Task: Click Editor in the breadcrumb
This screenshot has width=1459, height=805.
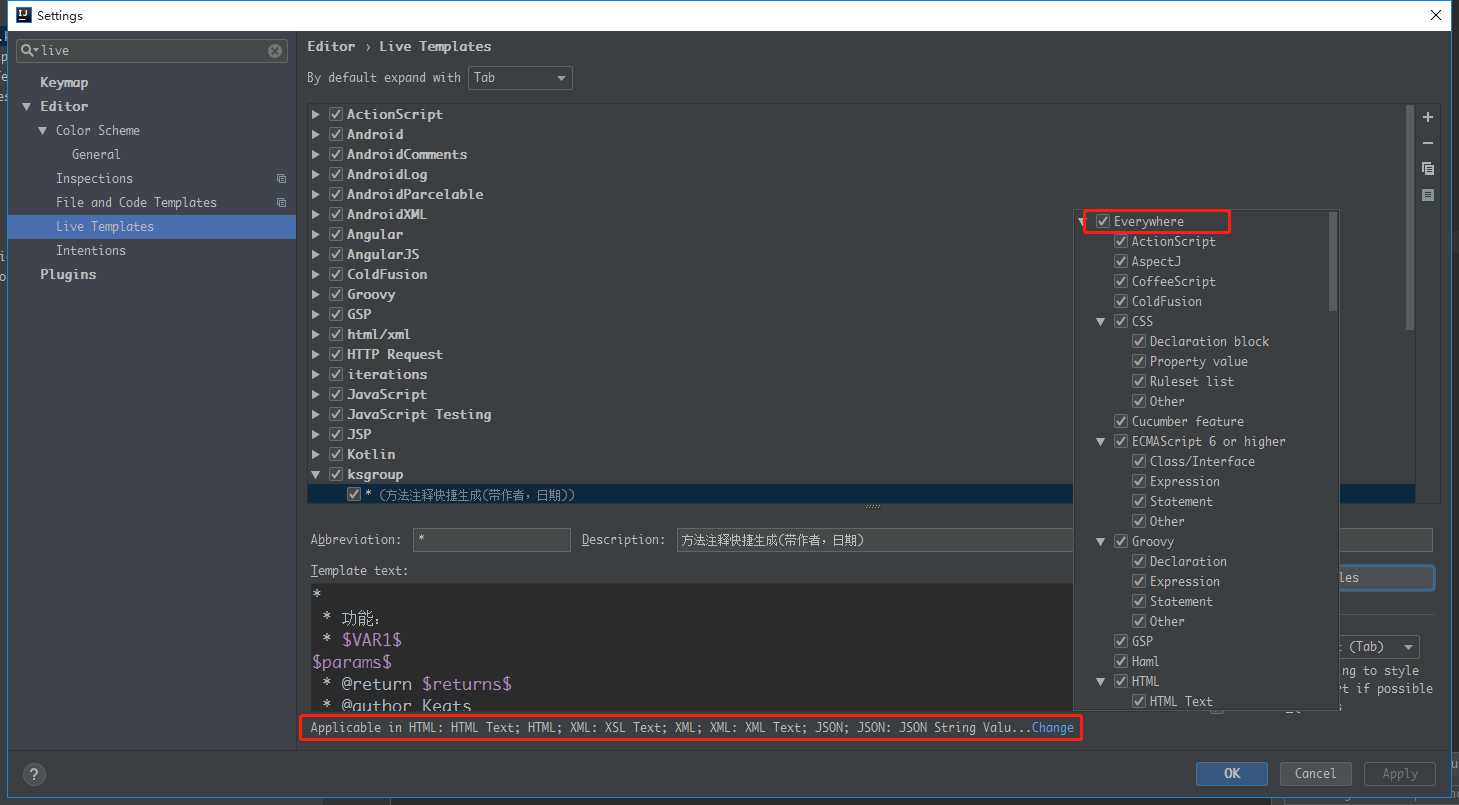Action: coord(331,46)
